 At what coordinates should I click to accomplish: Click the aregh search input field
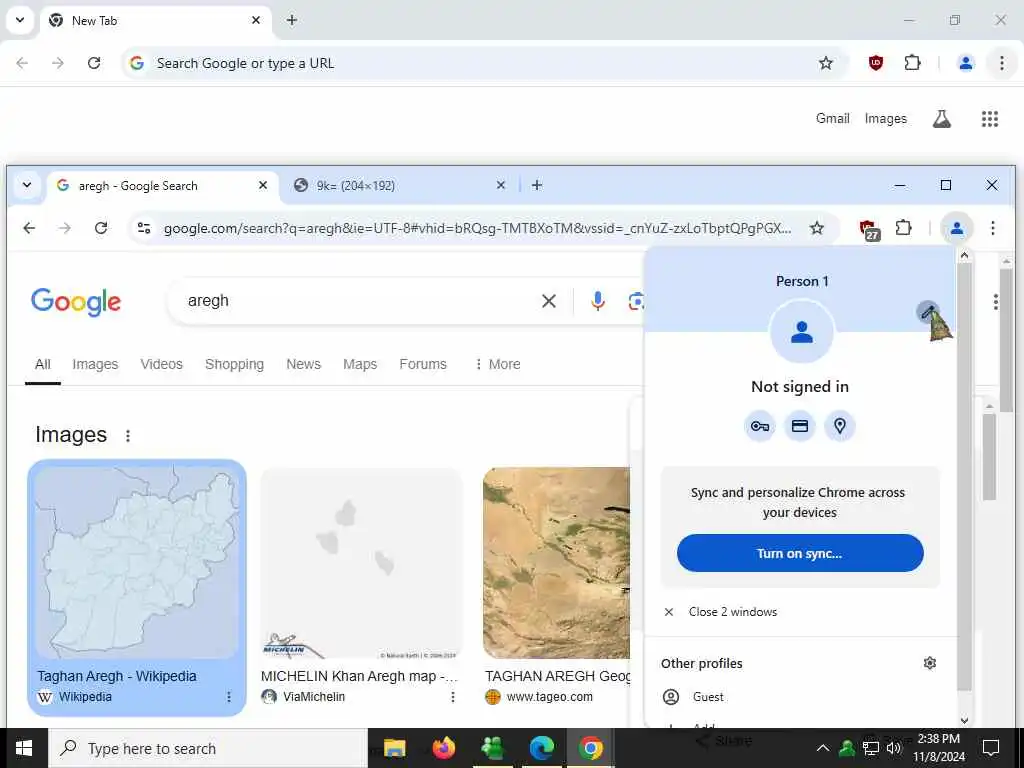click(x=359, y=300)
